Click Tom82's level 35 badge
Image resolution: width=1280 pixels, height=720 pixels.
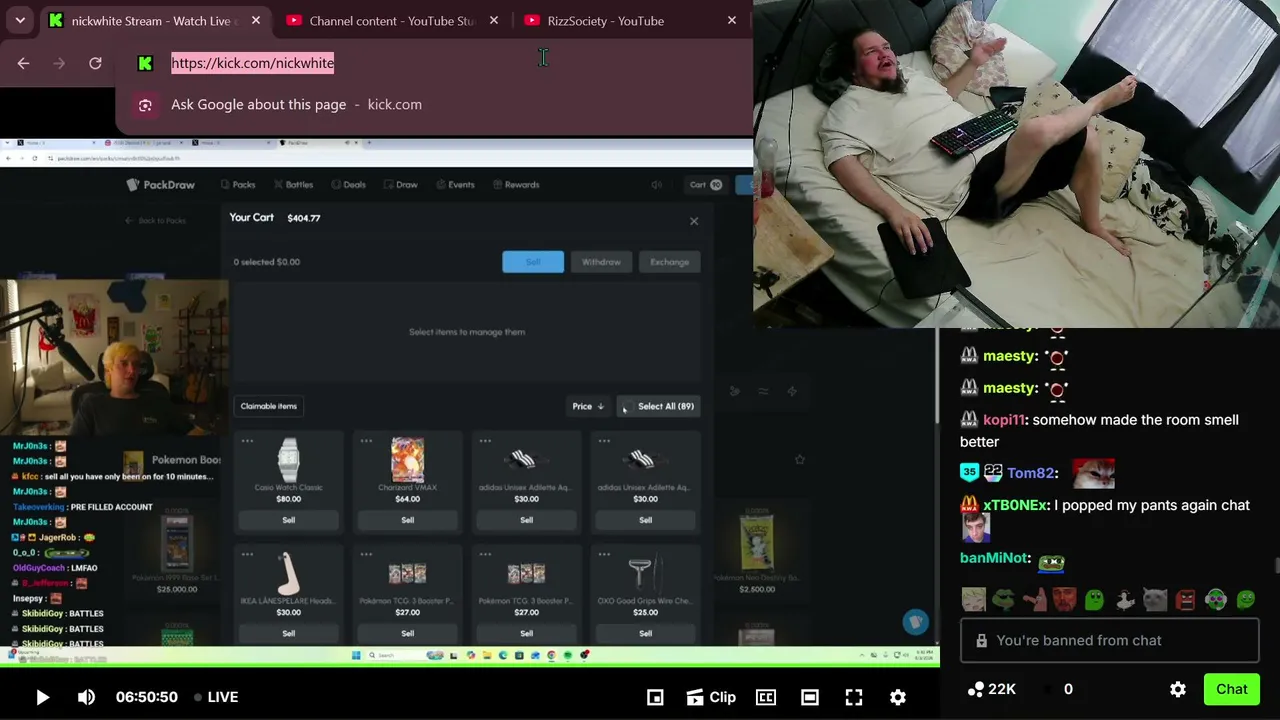point(969,473)
